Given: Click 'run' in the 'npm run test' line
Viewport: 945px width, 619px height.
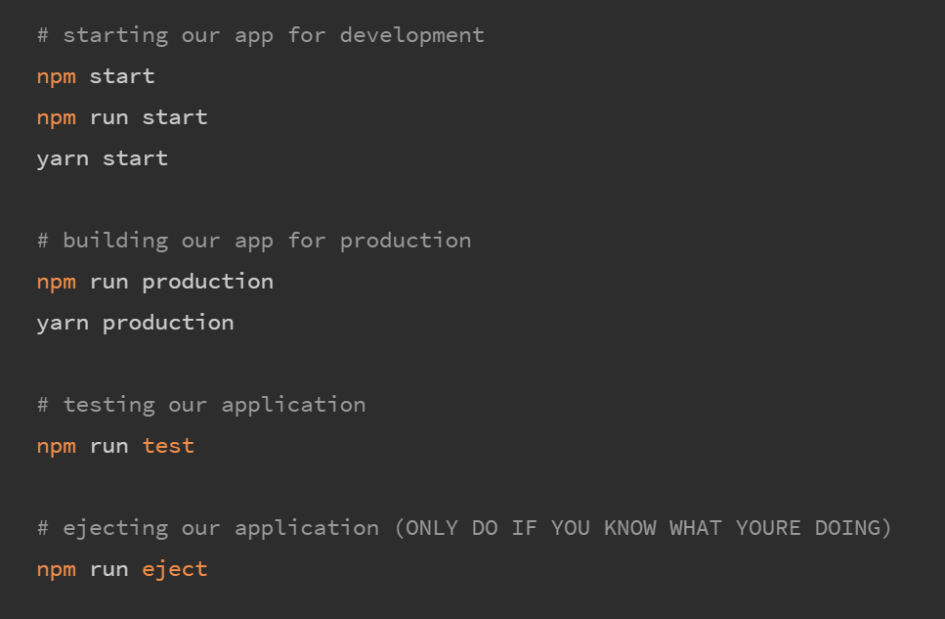Looking at the screenshot, I should (x=109, y=446).
